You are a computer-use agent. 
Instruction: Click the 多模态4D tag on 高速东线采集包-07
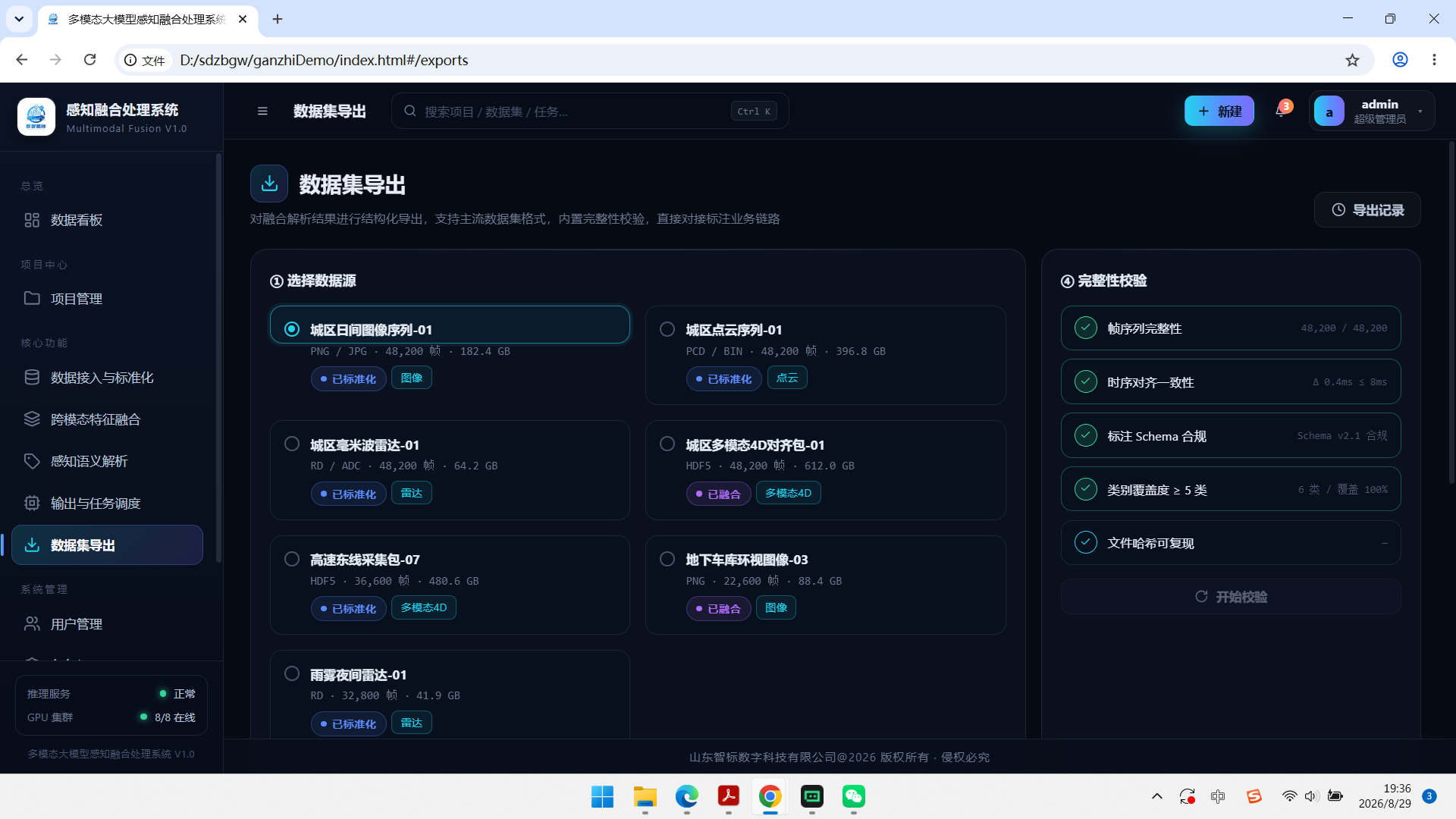click(x=424, y=607)
